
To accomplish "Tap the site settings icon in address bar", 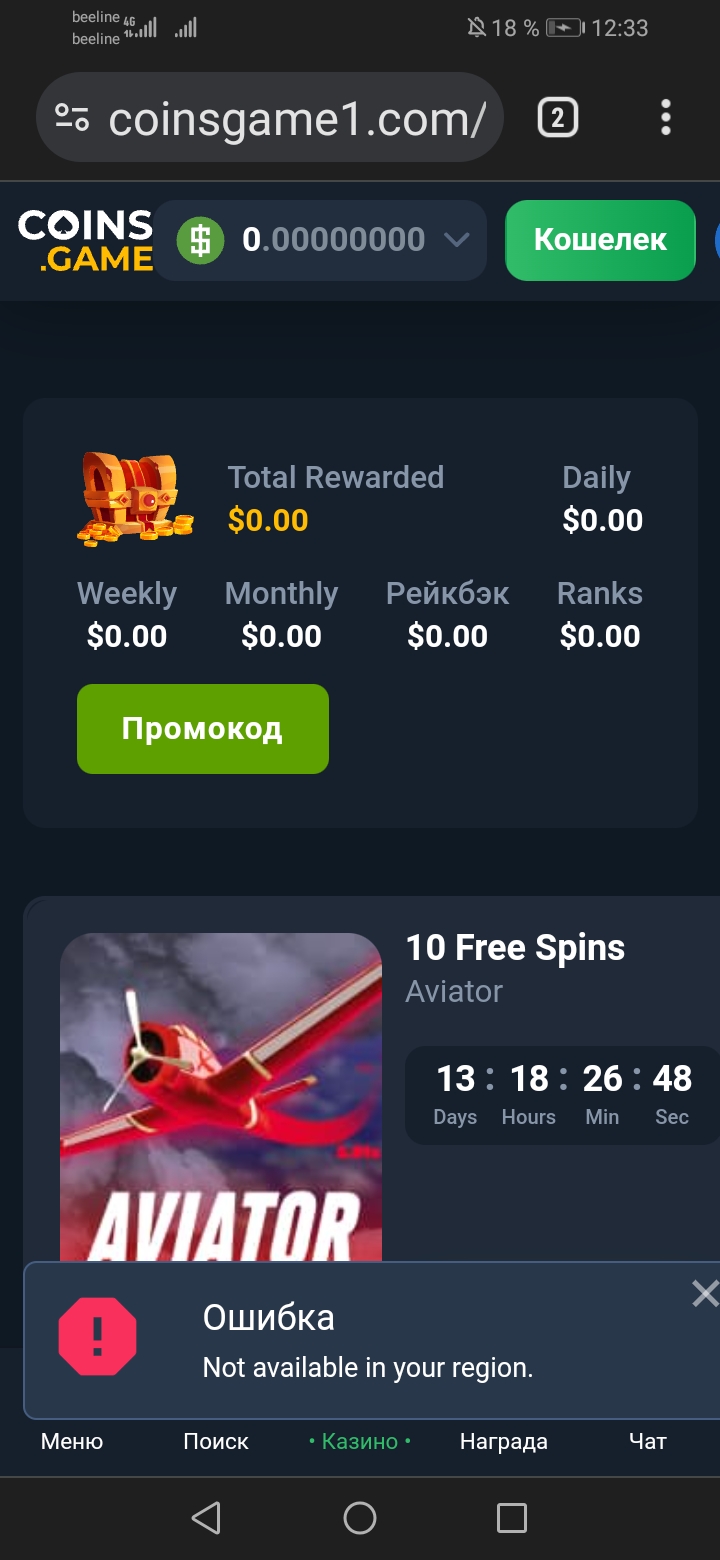I will tap(72, 118).
